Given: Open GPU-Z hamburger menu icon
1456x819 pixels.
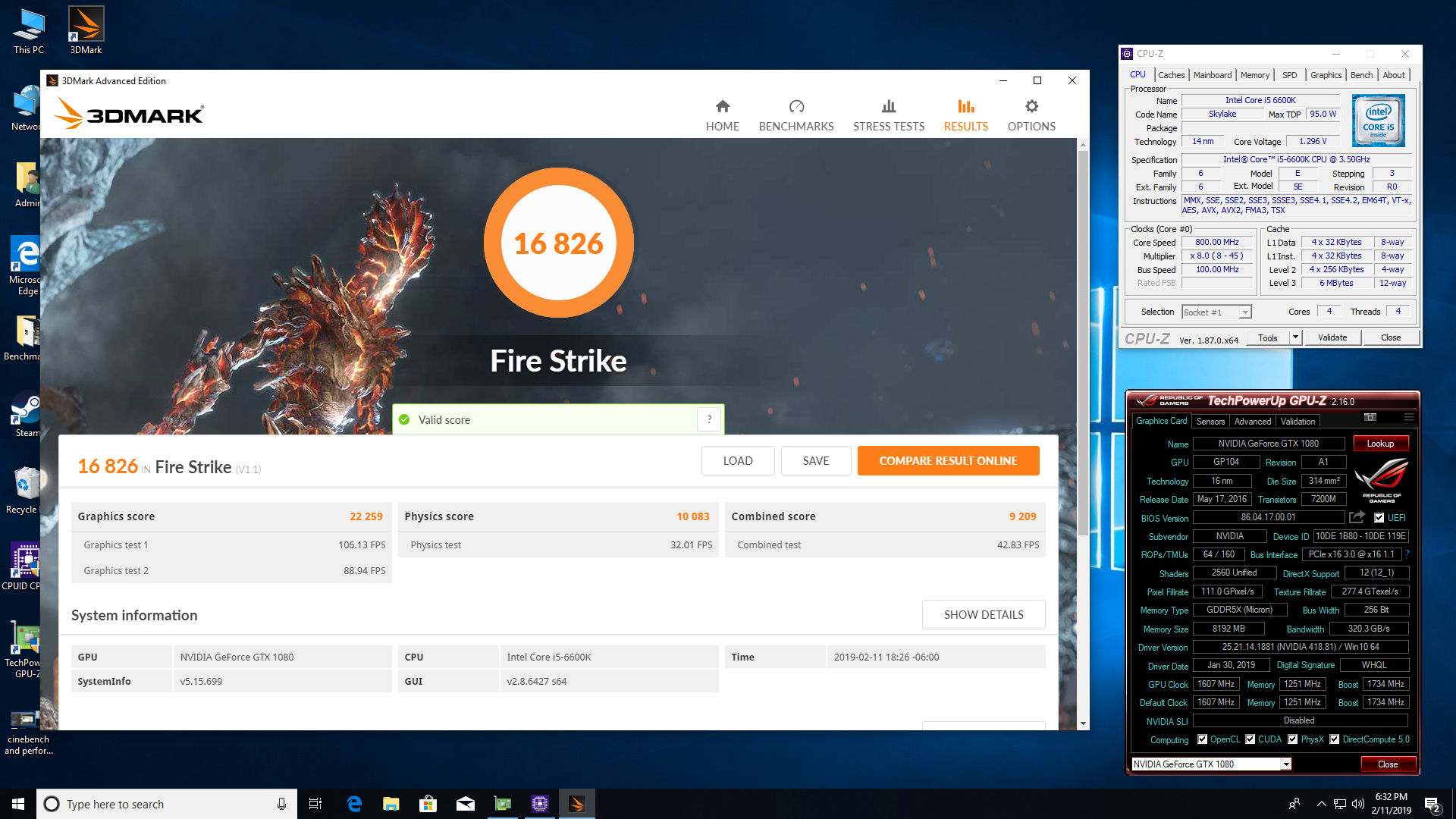Looking at the screenshot, I should pos(1408,418).
